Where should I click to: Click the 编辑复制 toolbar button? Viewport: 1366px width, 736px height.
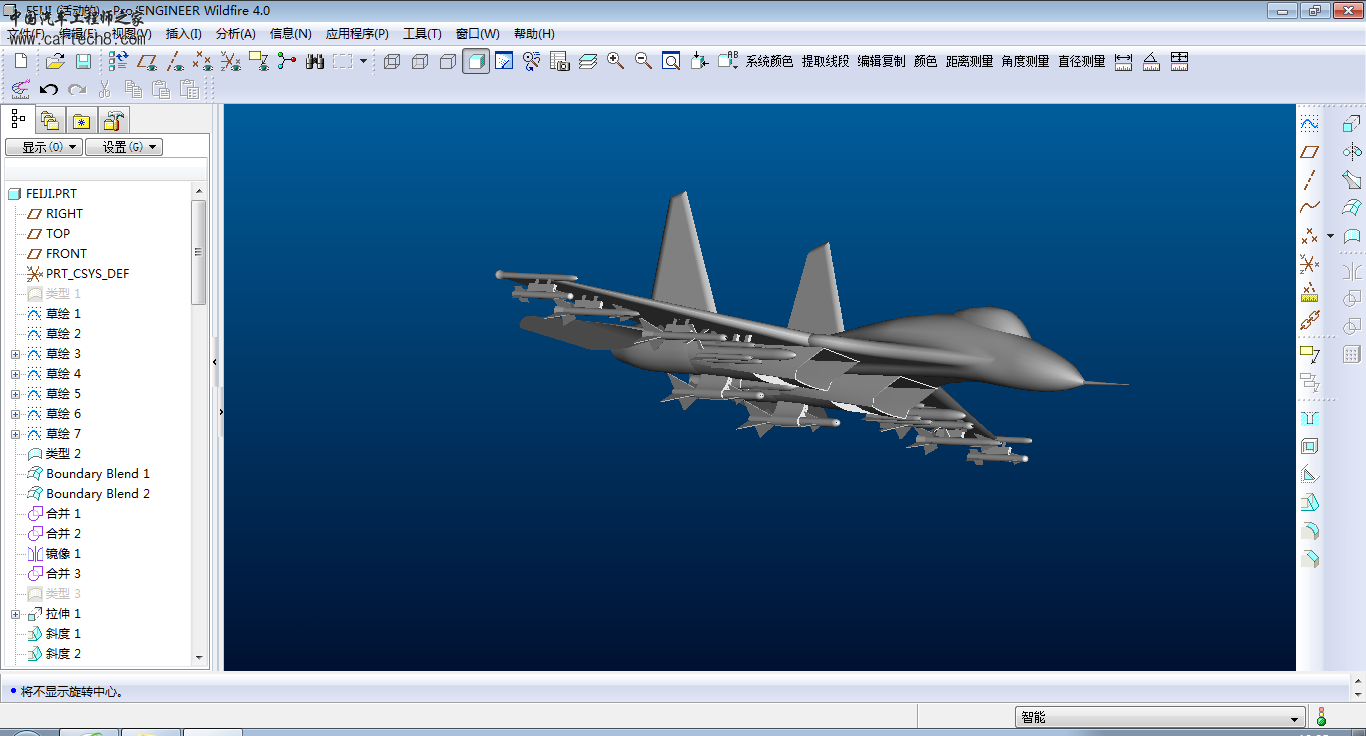point(881,62)
